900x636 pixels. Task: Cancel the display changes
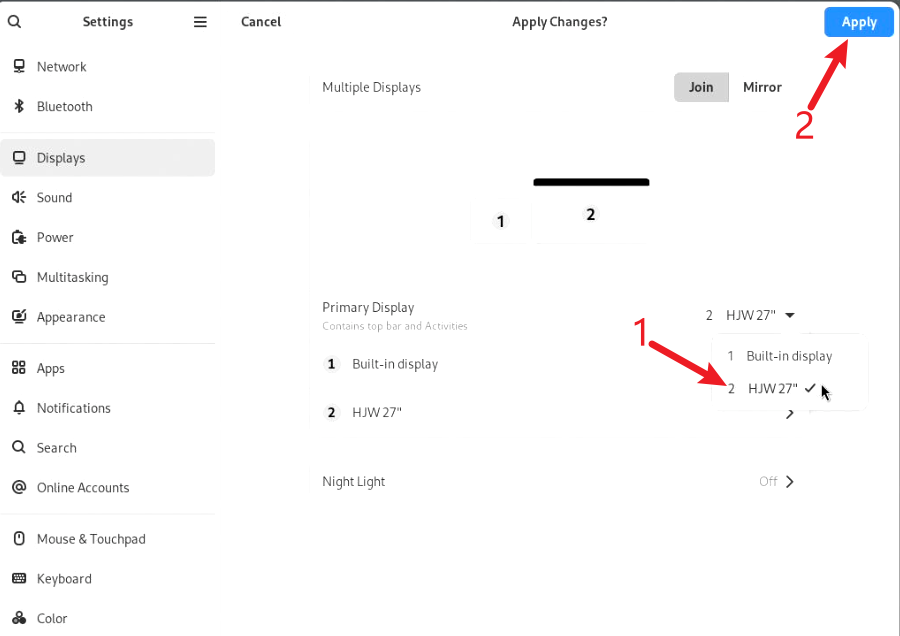click(x=261, y=22)
